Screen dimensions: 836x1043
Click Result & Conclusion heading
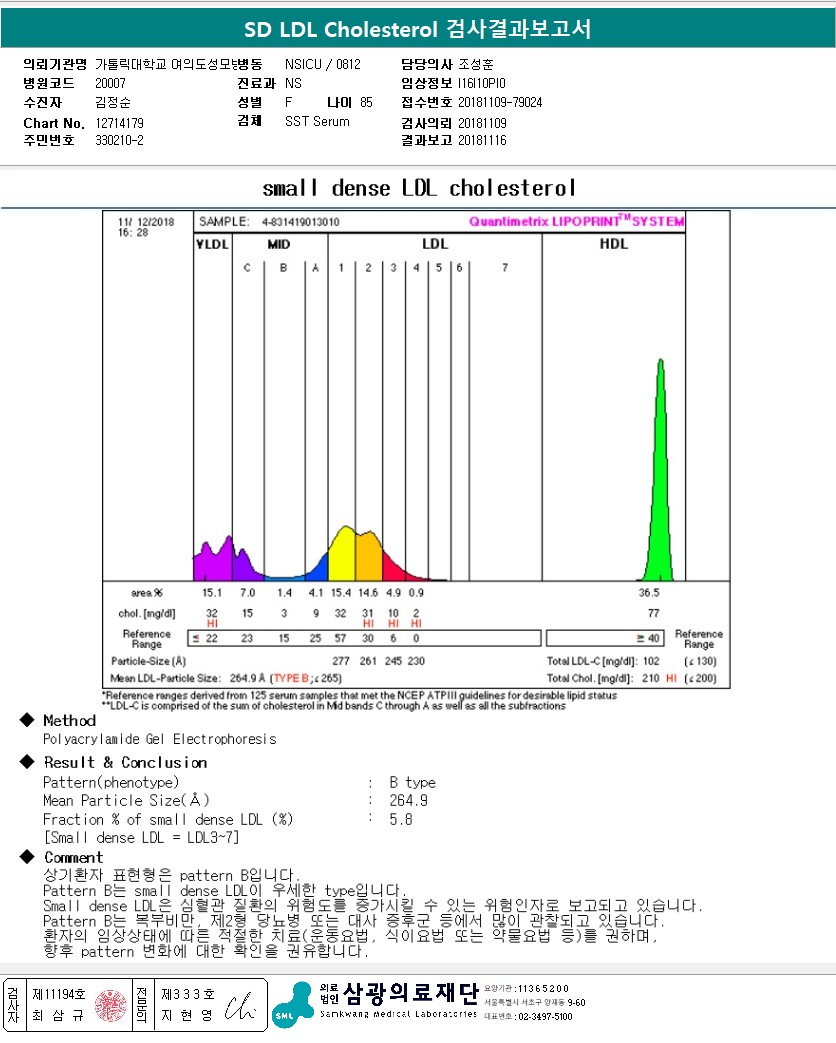(126, 762)
